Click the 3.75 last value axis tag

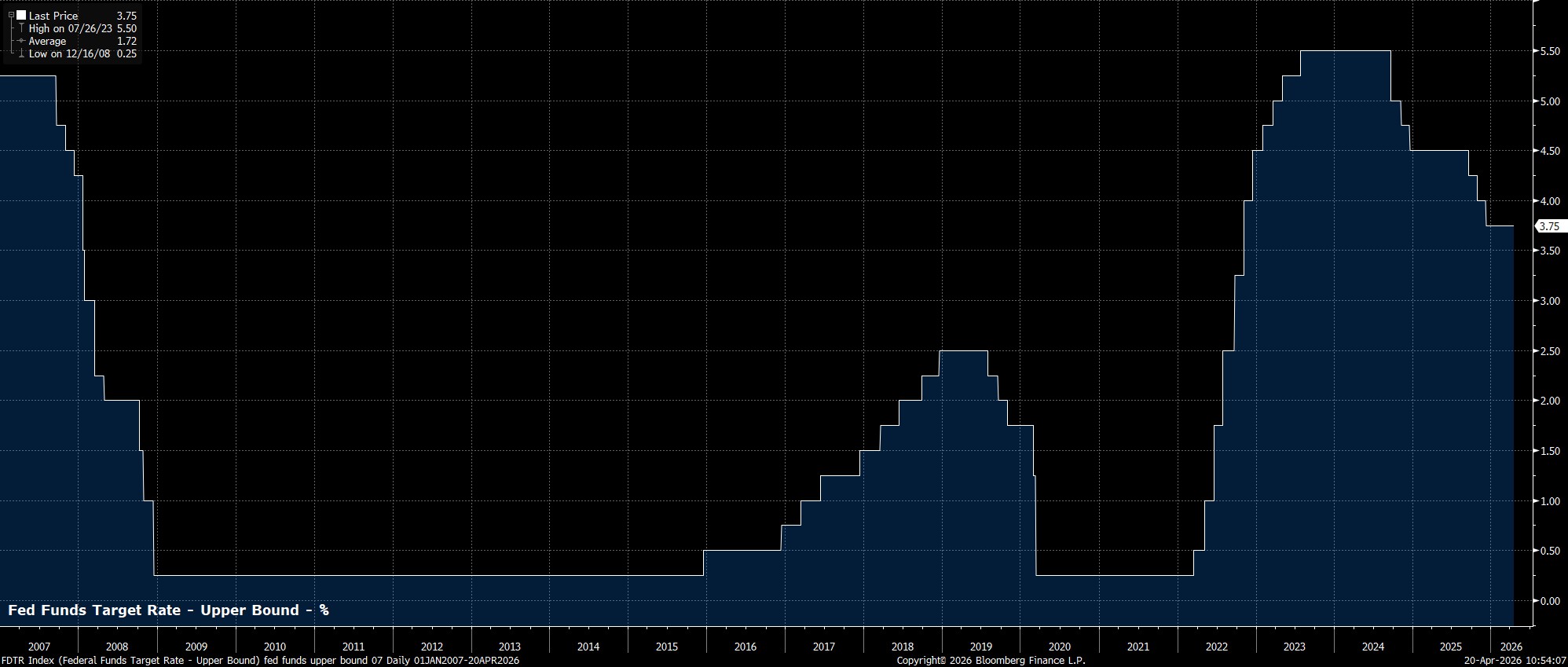1549,226
